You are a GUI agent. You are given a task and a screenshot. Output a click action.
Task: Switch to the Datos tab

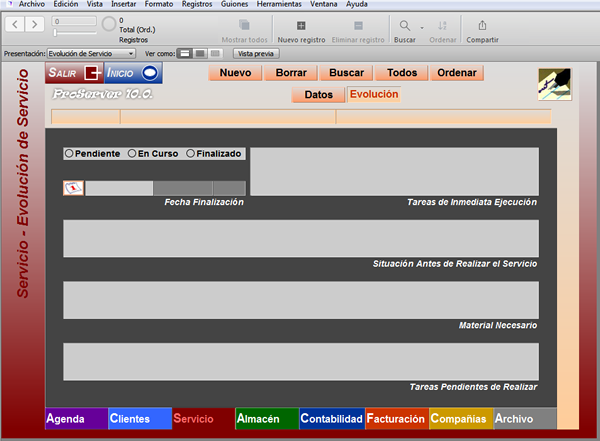coord(318,95)
